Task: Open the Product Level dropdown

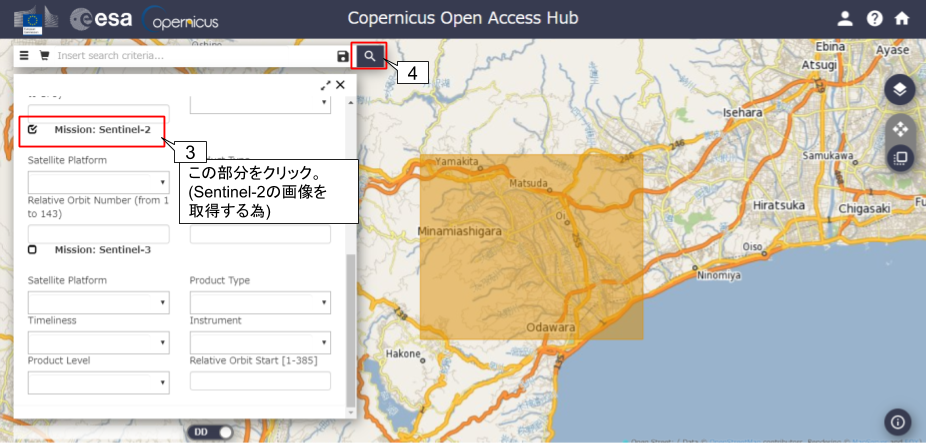Action: point(98,383)
